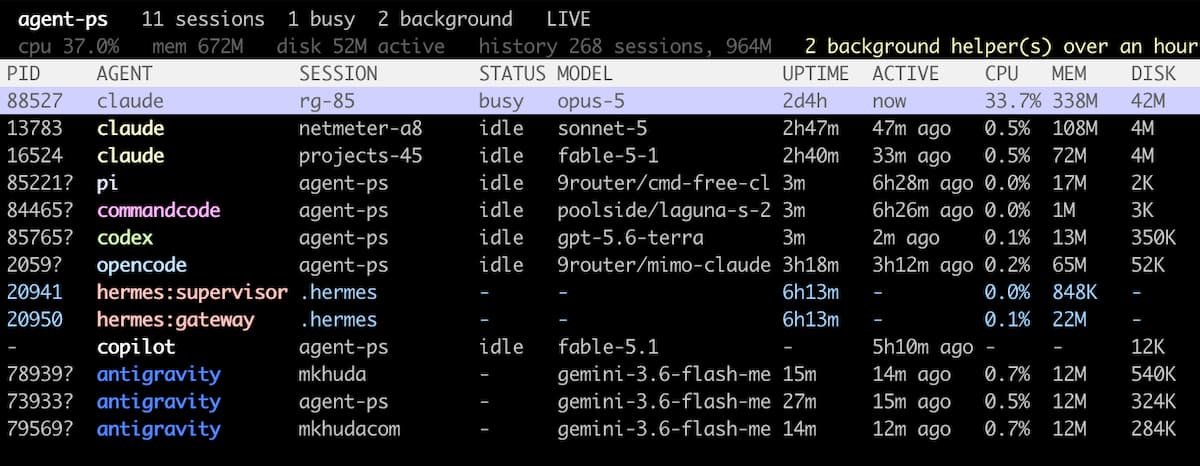1200x466 pixels.
Task: Select the mkhudacom session
Action: click(349, 428)
